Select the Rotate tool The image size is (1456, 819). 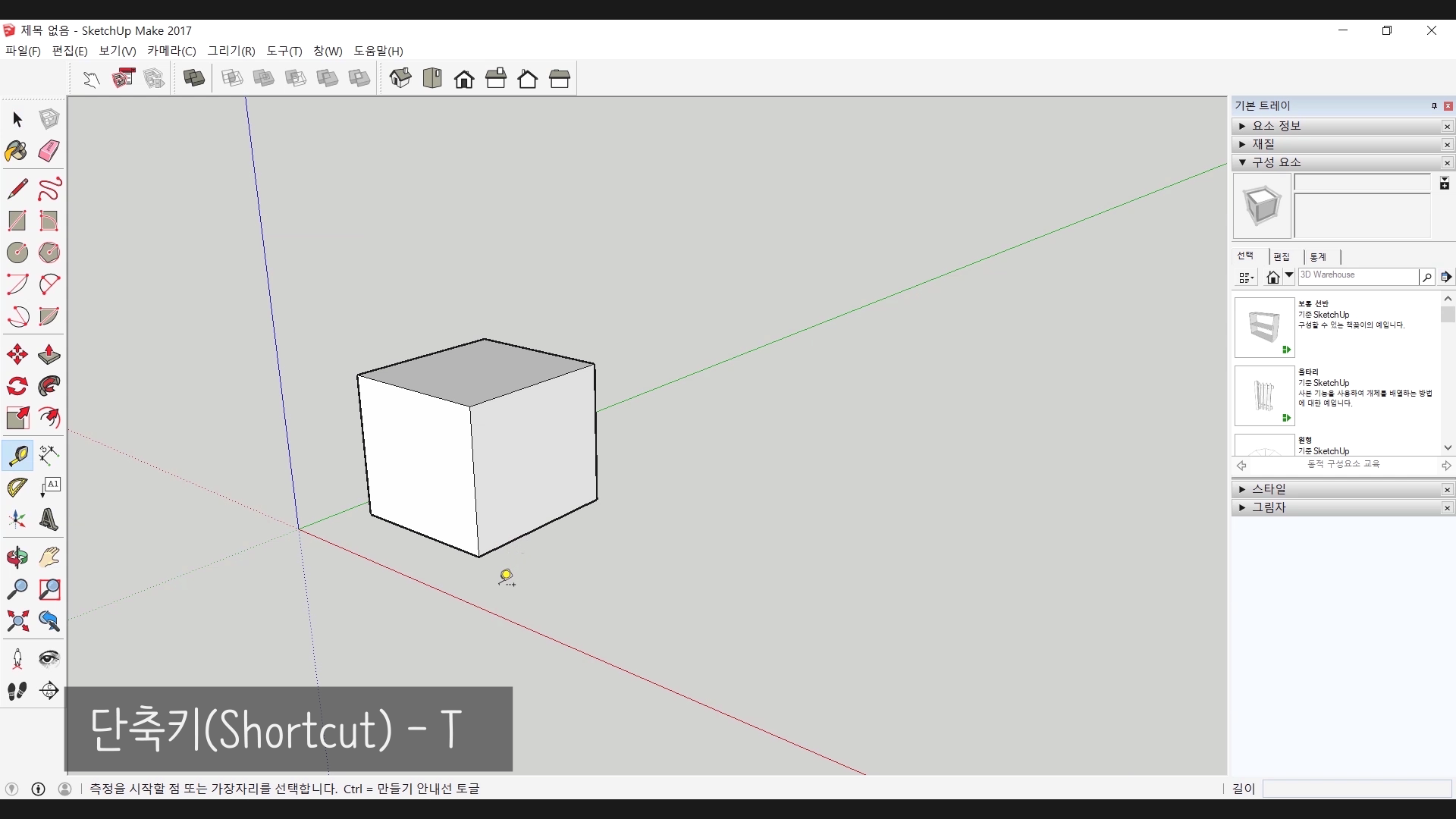(x=17, y=386)
